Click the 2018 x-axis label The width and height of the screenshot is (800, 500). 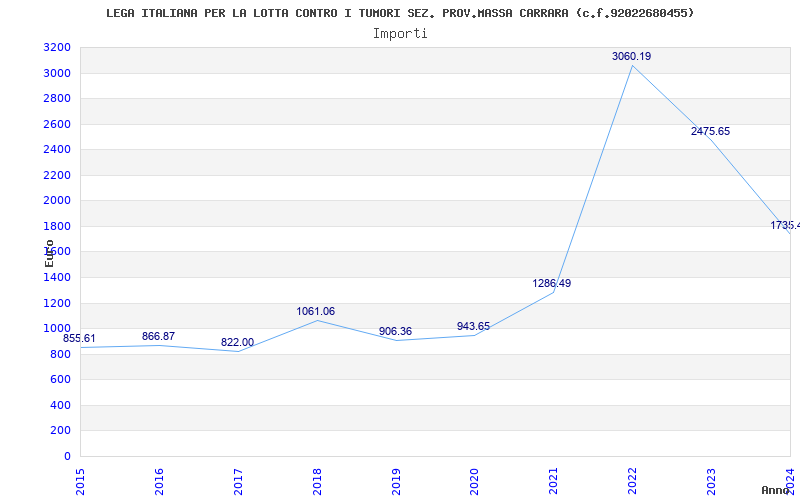[317, 482]
